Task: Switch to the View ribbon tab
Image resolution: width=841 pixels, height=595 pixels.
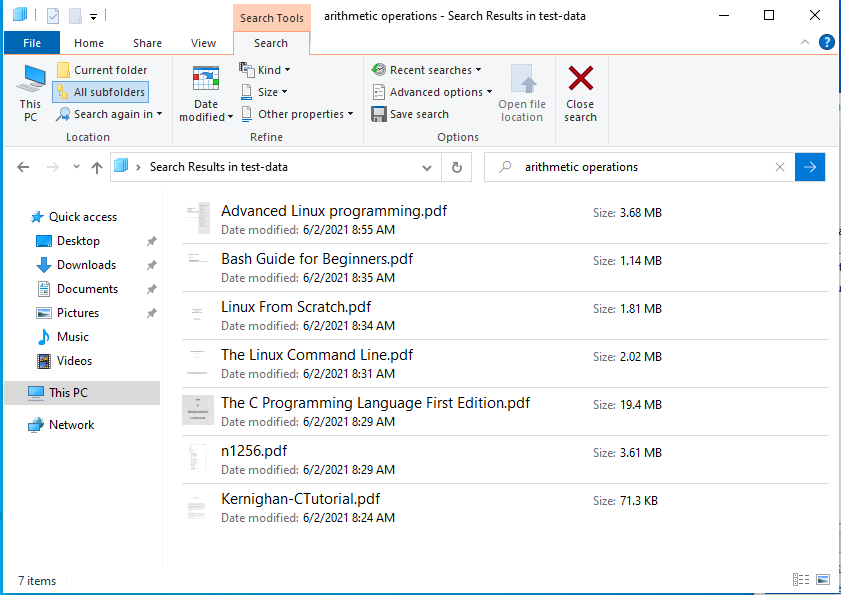Action: [x=203, y=43]
